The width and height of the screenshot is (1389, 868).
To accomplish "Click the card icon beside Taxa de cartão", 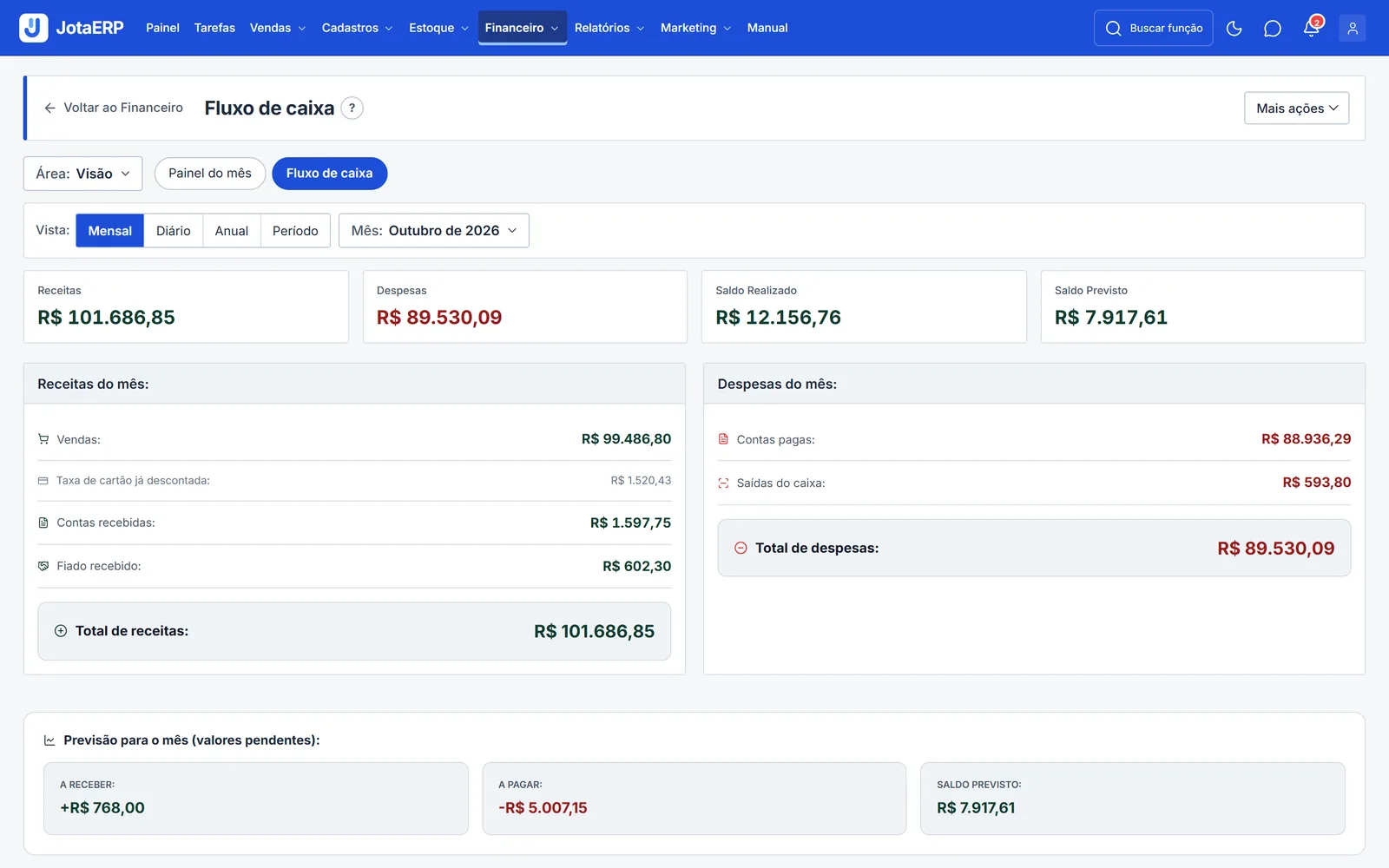I will [43, 481].
